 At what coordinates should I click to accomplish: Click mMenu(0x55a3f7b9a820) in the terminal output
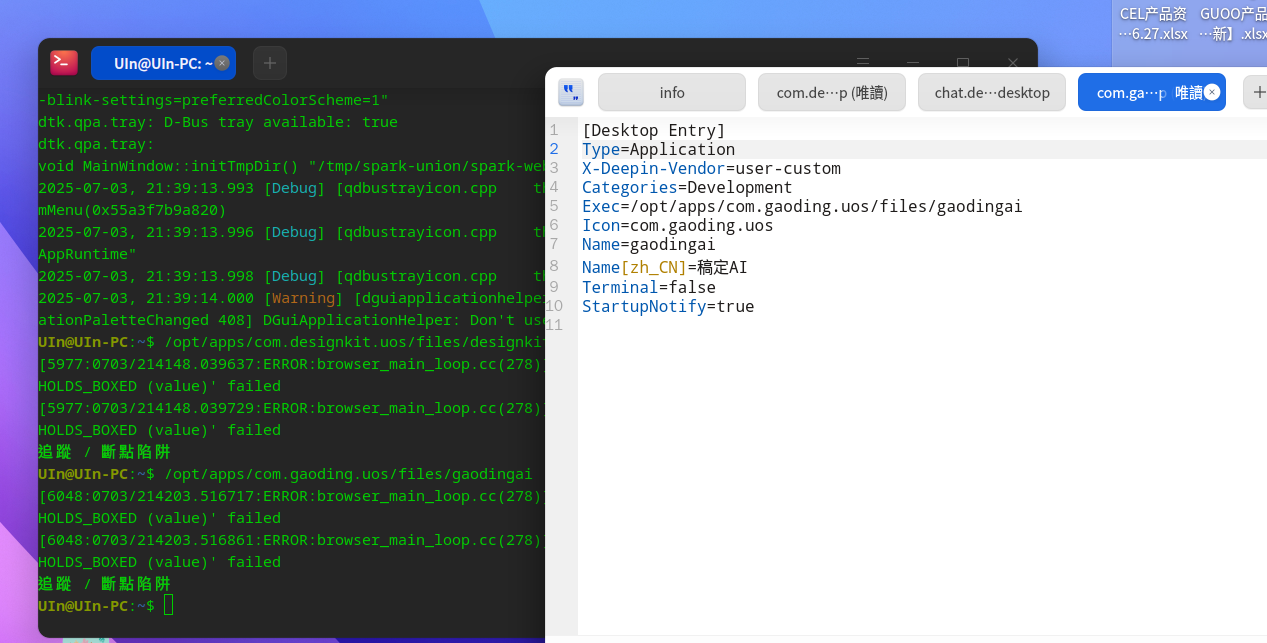point(132,210)
